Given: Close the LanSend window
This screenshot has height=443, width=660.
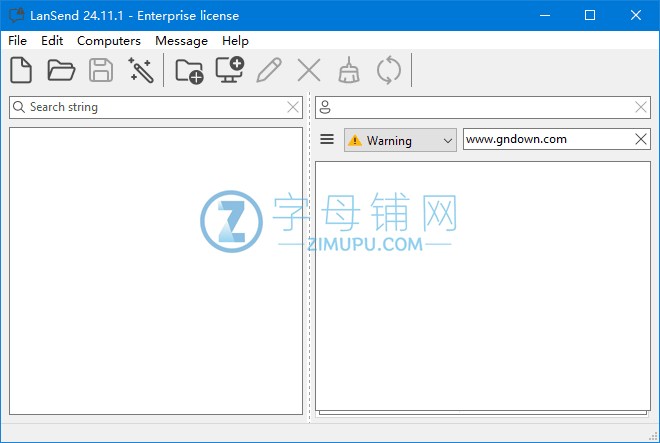Looking at the screenshot, I should [636, 16].
